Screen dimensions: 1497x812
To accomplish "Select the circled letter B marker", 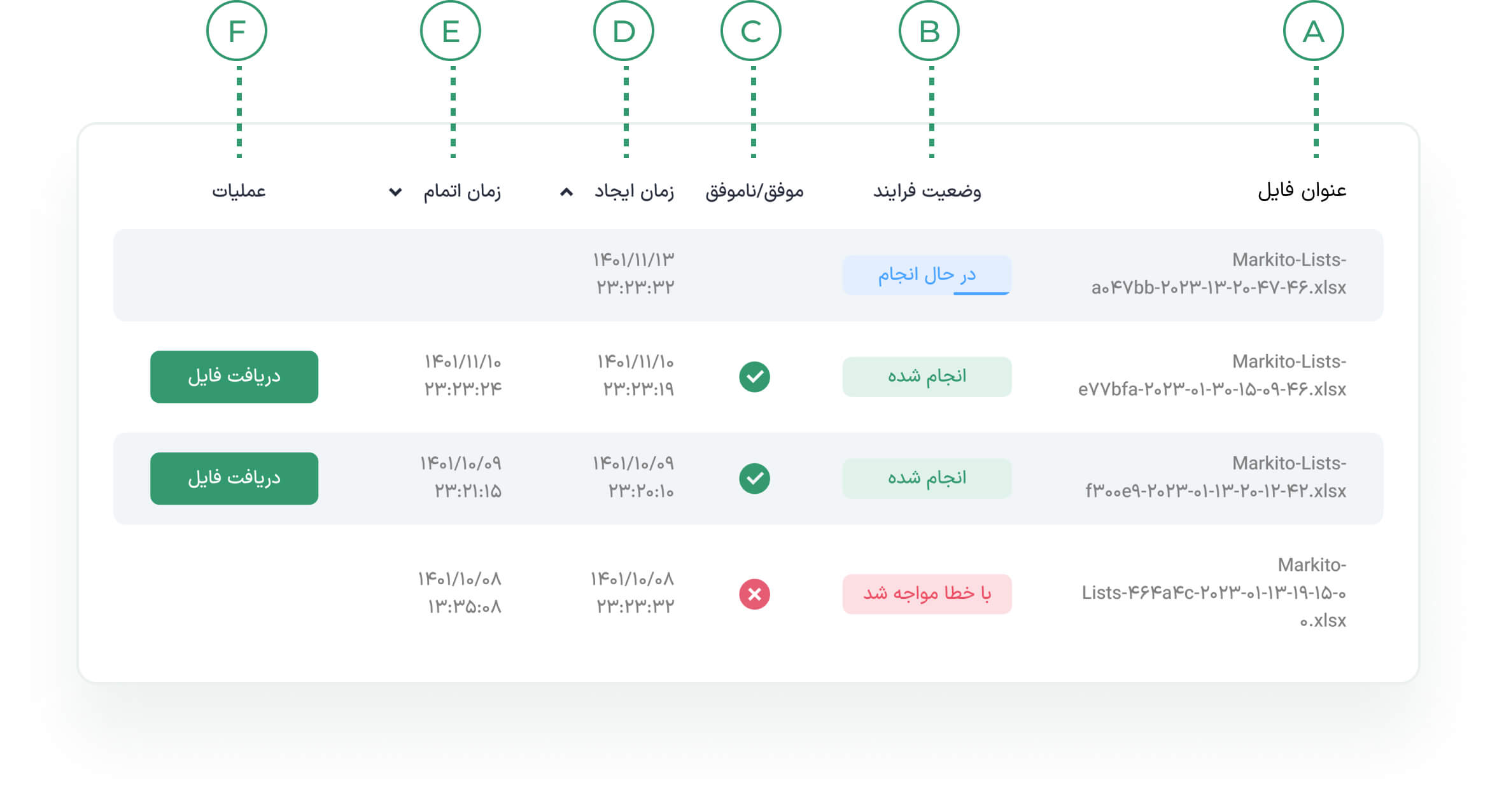I will [929, 31].
